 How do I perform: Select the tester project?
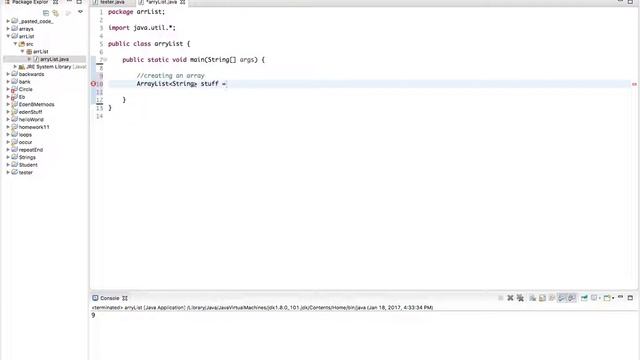point(25,172)
